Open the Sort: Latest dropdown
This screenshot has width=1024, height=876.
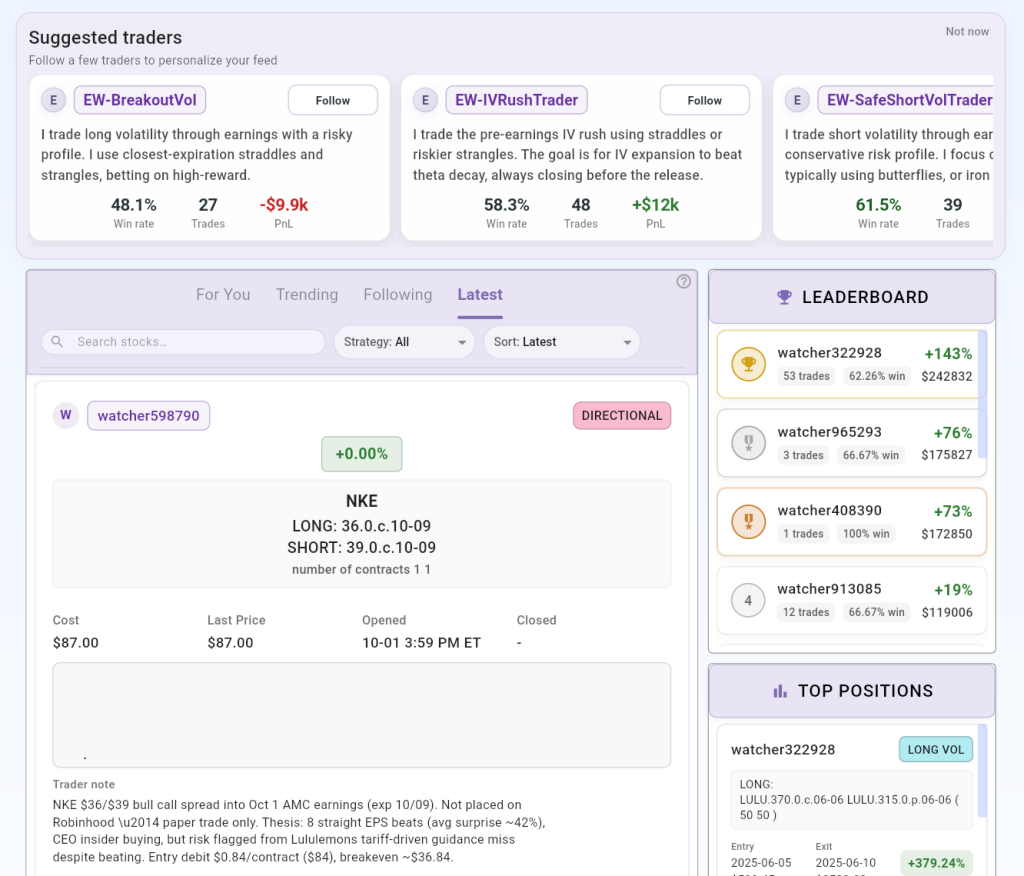coord(562,342)
